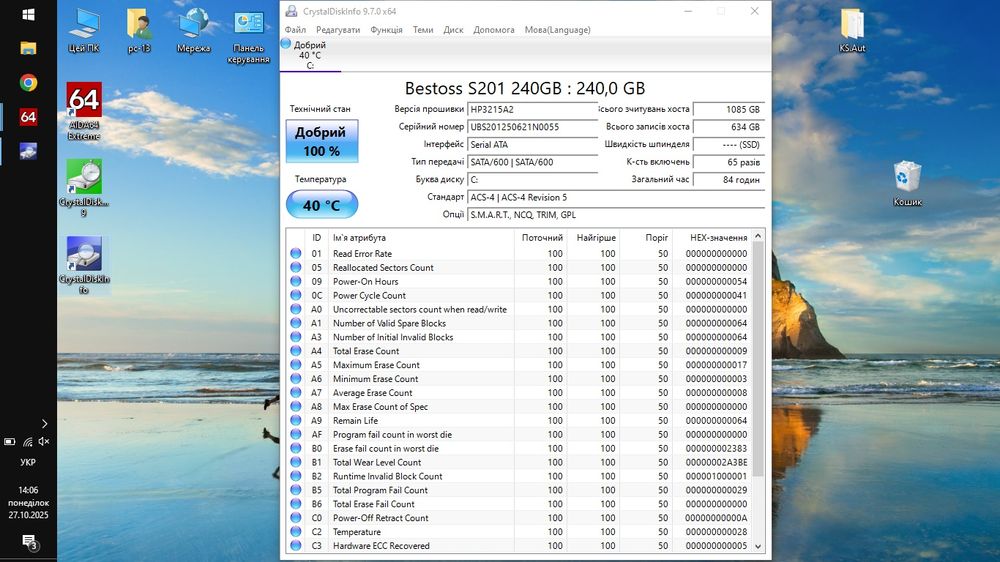
Task: Click the status circle for Remain Life
Action: [295, 420]
